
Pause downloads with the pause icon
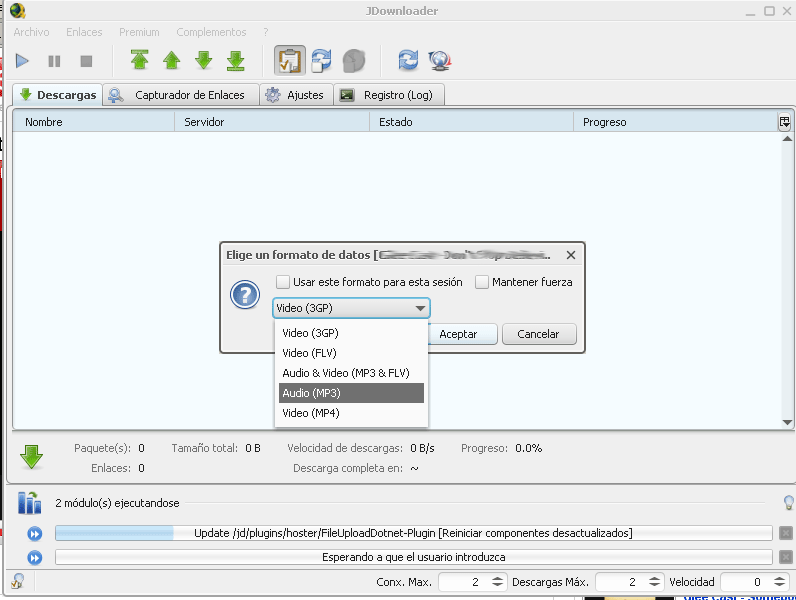click(x=54, y=61)
